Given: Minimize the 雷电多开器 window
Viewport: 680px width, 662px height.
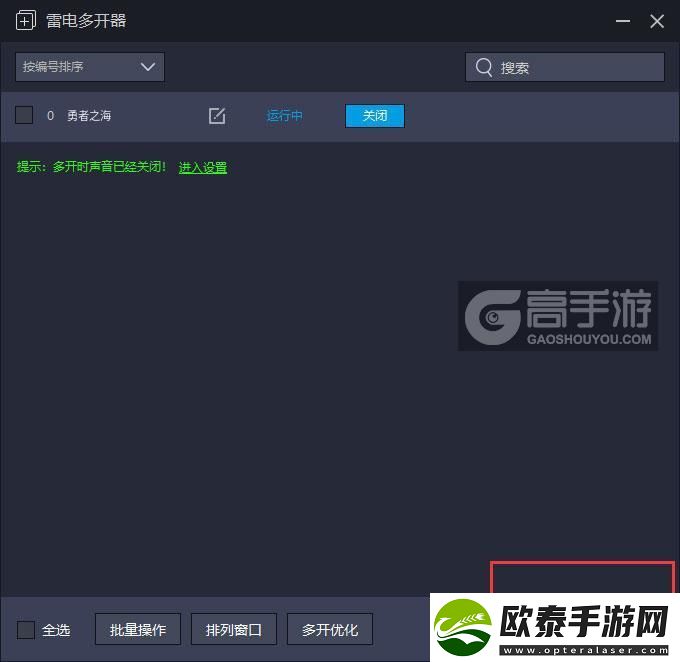Looking at the screenshot, I should tap(623, 21).
